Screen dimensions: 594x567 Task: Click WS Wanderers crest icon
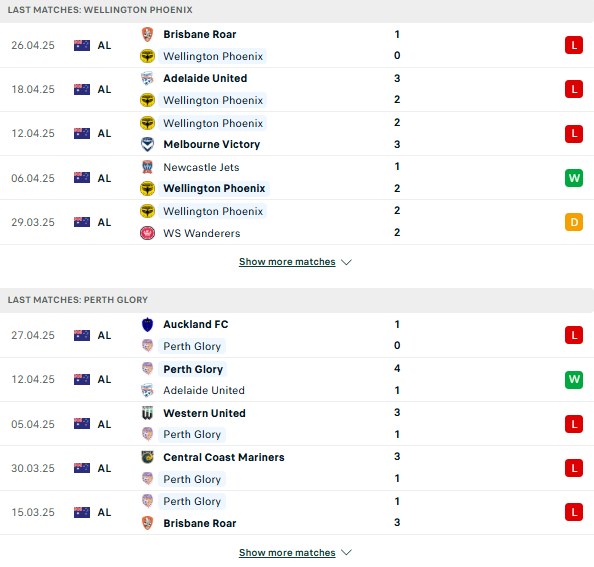click(x=147, y=233)
